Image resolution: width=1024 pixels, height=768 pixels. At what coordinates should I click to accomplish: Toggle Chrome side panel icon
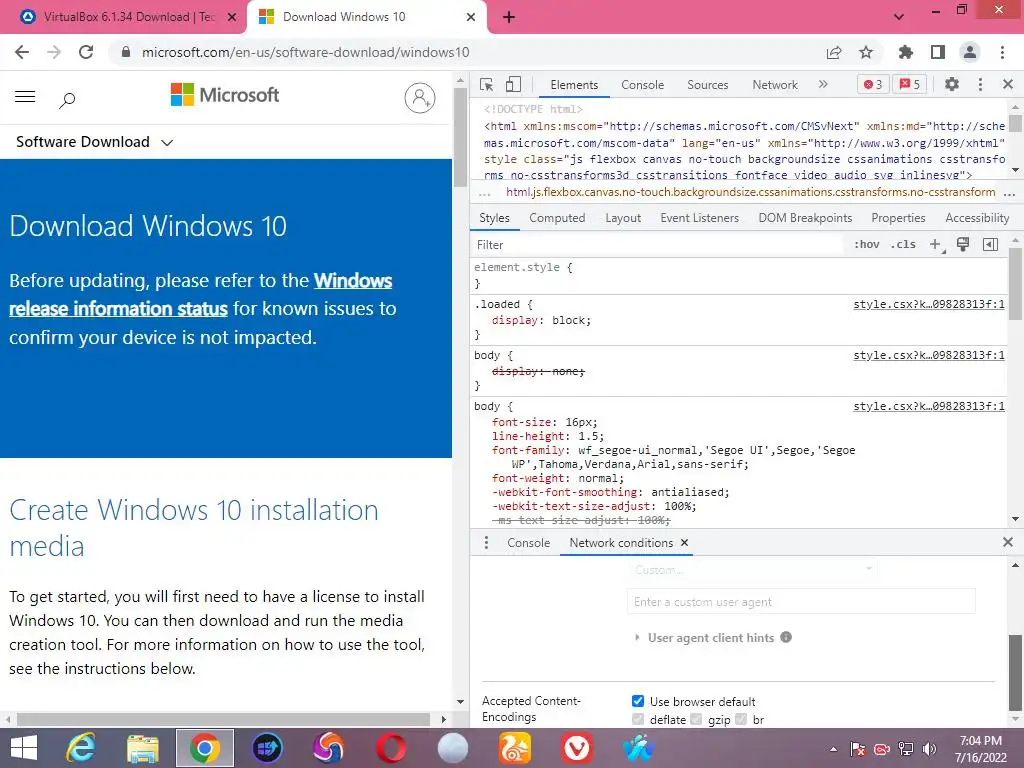937,52
